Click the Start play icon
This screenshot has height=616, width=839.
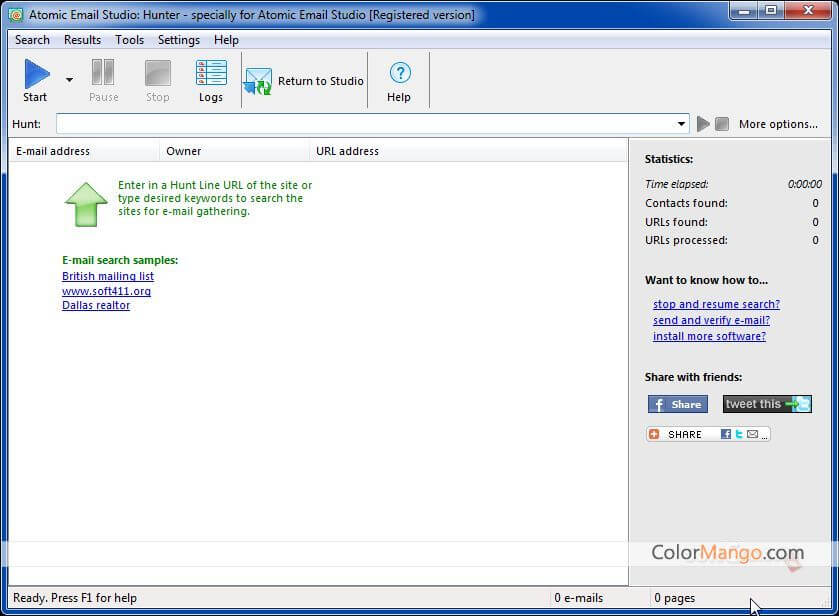tap(36, 74)
